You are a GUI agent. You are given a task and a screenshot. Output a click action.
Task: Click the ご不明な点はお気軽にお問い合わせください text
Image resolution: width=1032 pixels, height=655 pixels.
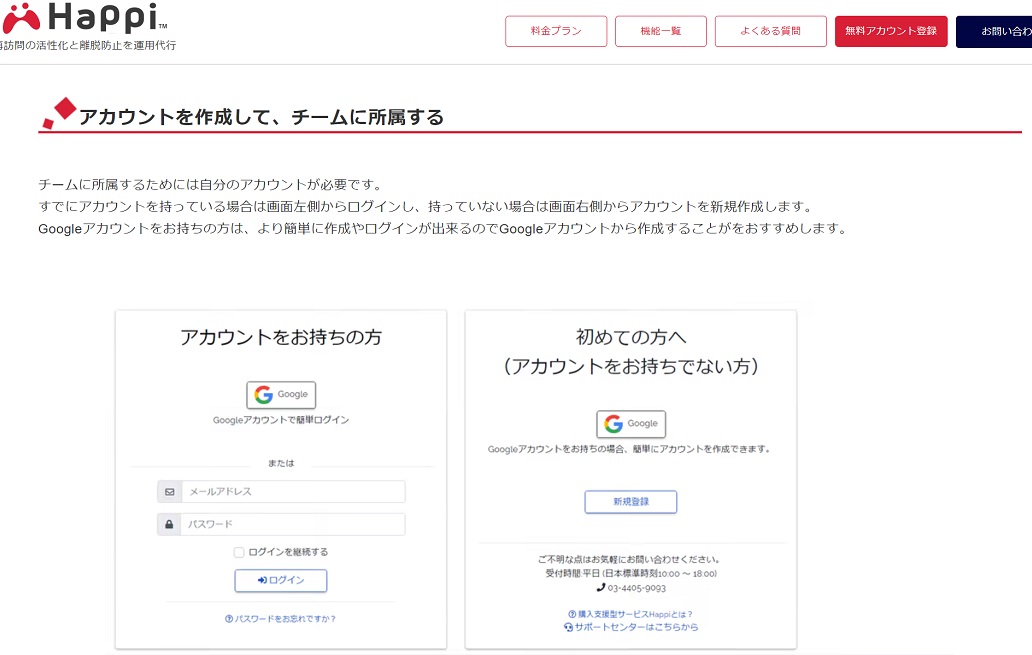click(631, 560)
